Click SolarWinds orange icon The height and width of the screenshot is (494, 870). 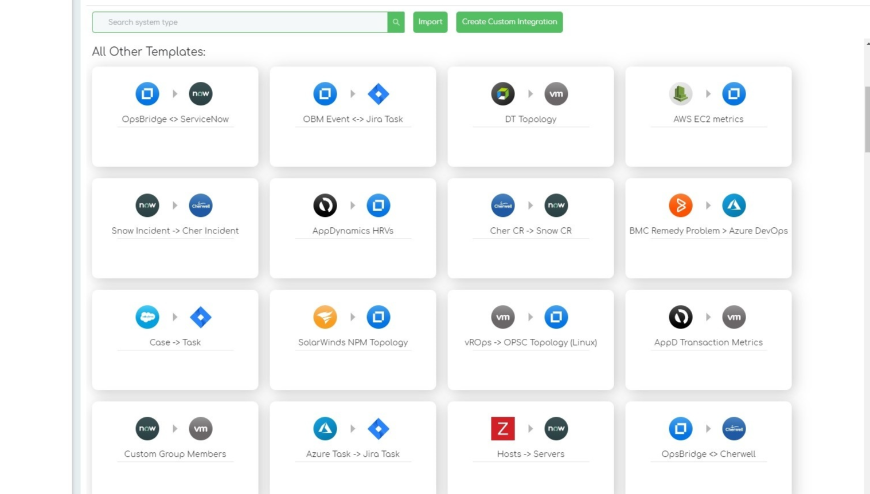pyautogui.click(x=325, y=317)
